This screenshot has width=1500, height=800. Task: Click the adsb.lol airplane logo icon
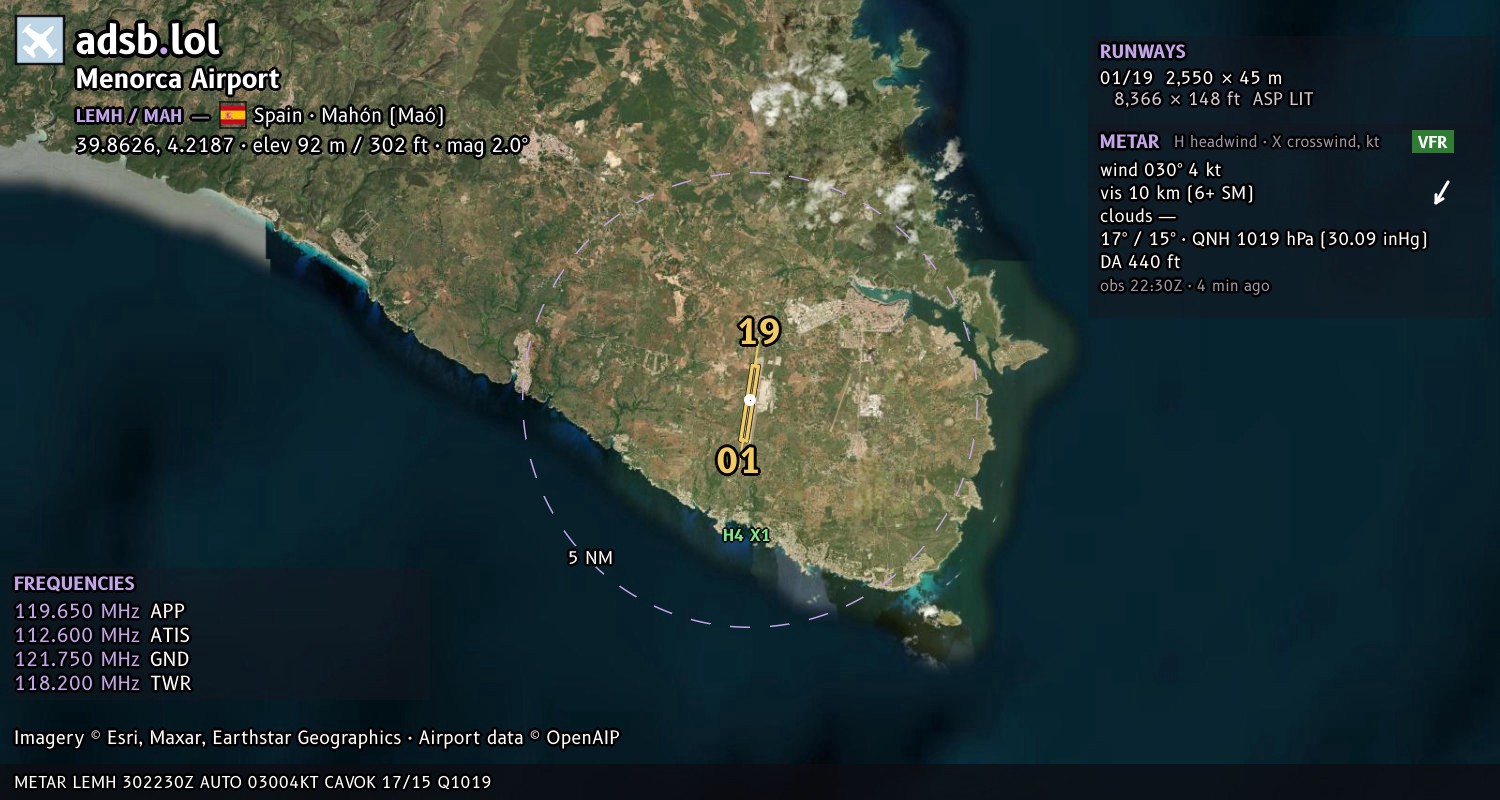[40, 40]
